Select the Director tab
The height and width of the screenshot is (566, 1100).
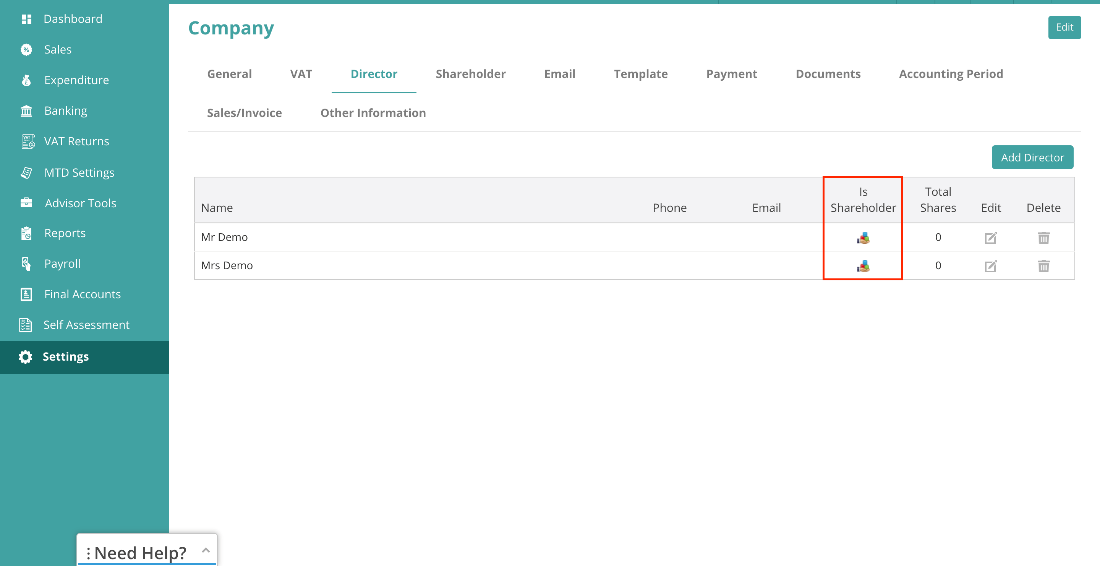(374, 74)
